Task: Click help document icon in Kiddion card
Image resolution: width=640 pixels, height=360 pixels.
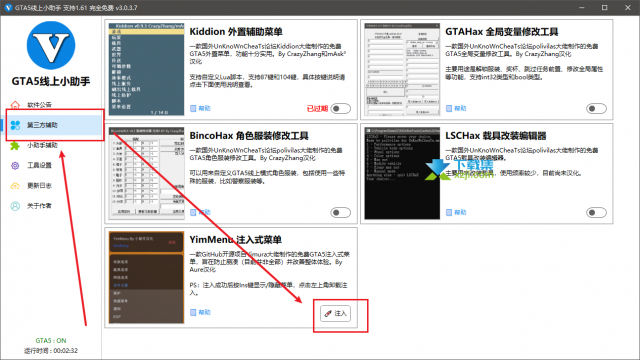Action: pyautogui.click(x=193, y=108)
